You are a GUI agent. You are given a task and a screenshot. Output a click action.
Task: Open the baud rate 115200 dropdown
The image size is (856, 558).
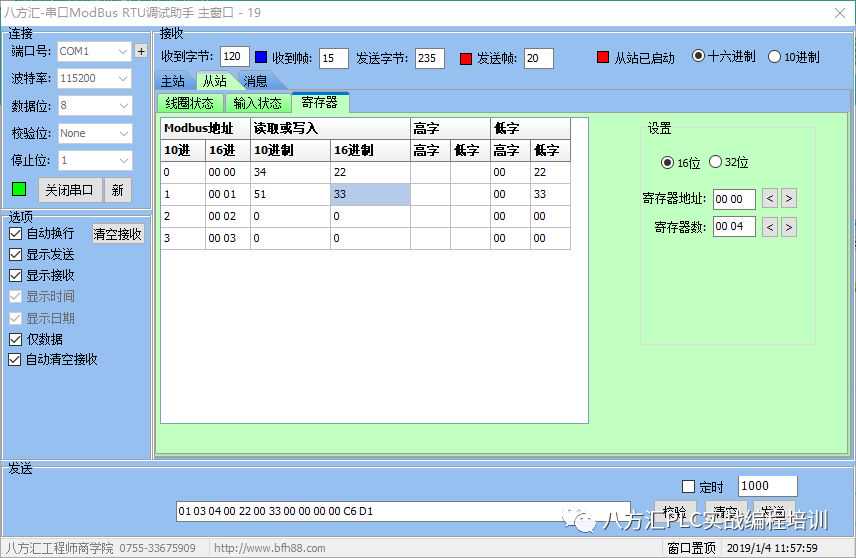point(94,78)
